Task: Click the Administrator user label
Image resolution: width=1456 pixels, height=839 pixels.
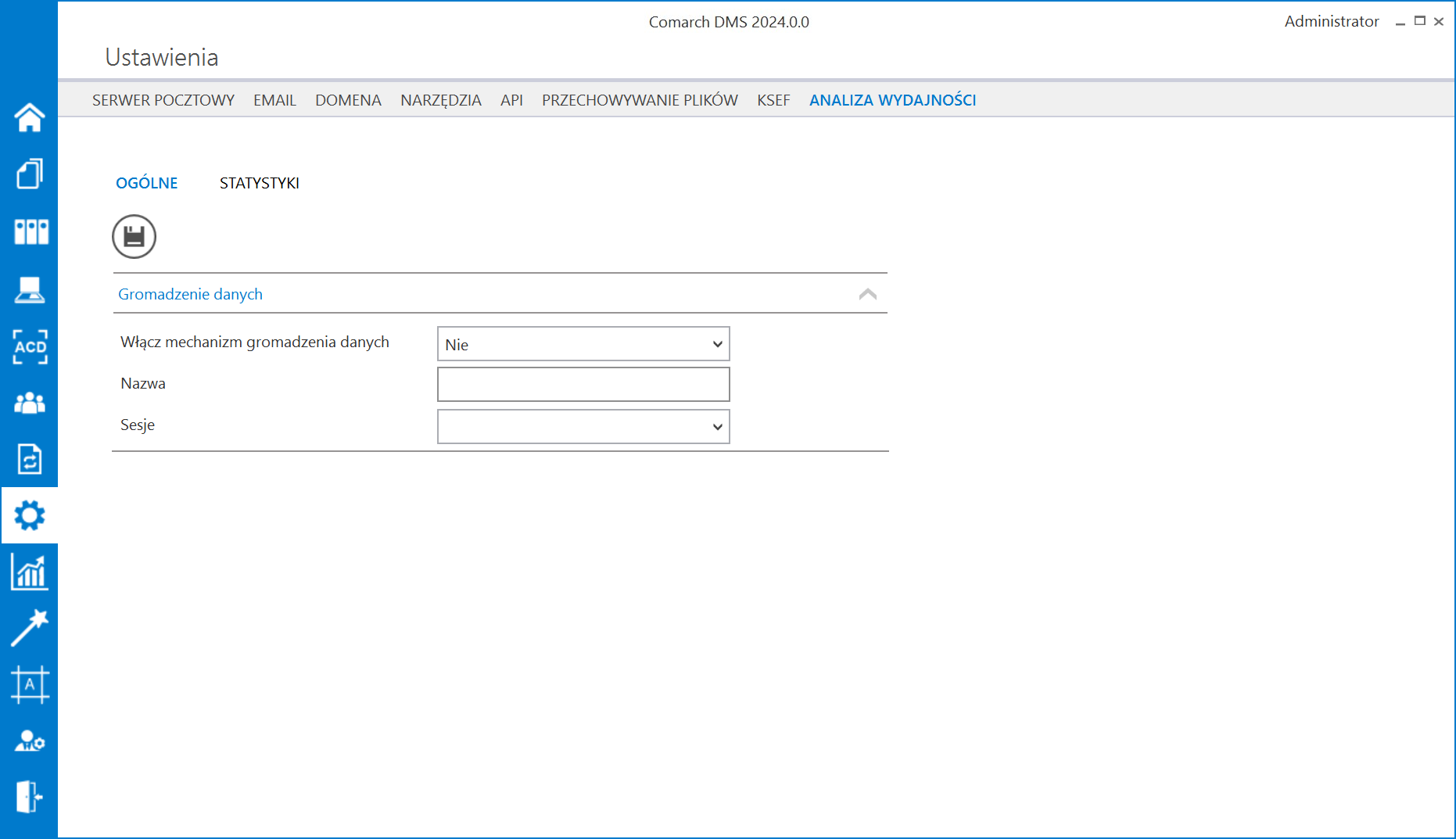Action: pos(1331,21)
